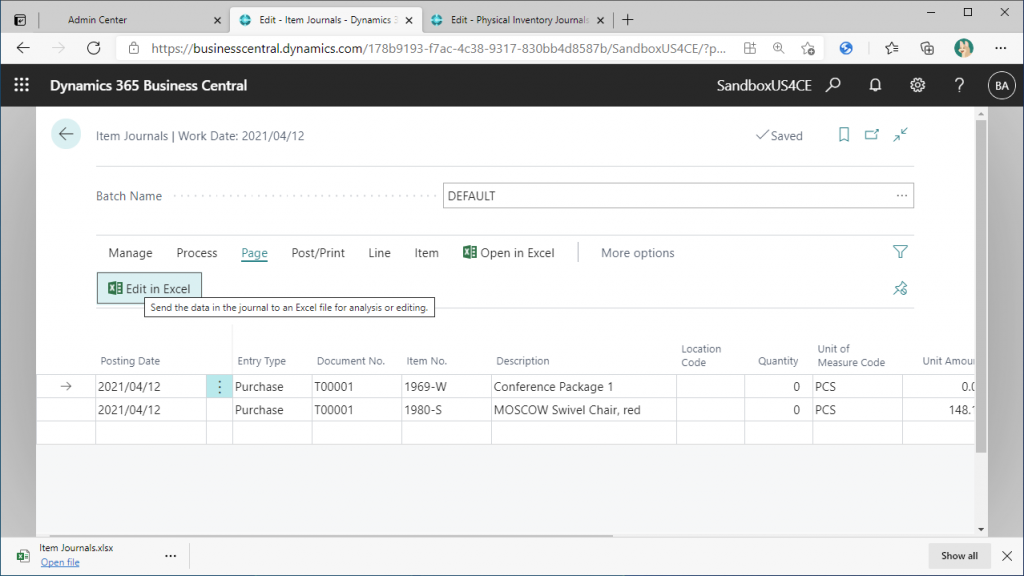
Task: View site information lock icon
Action: point(134,48)
